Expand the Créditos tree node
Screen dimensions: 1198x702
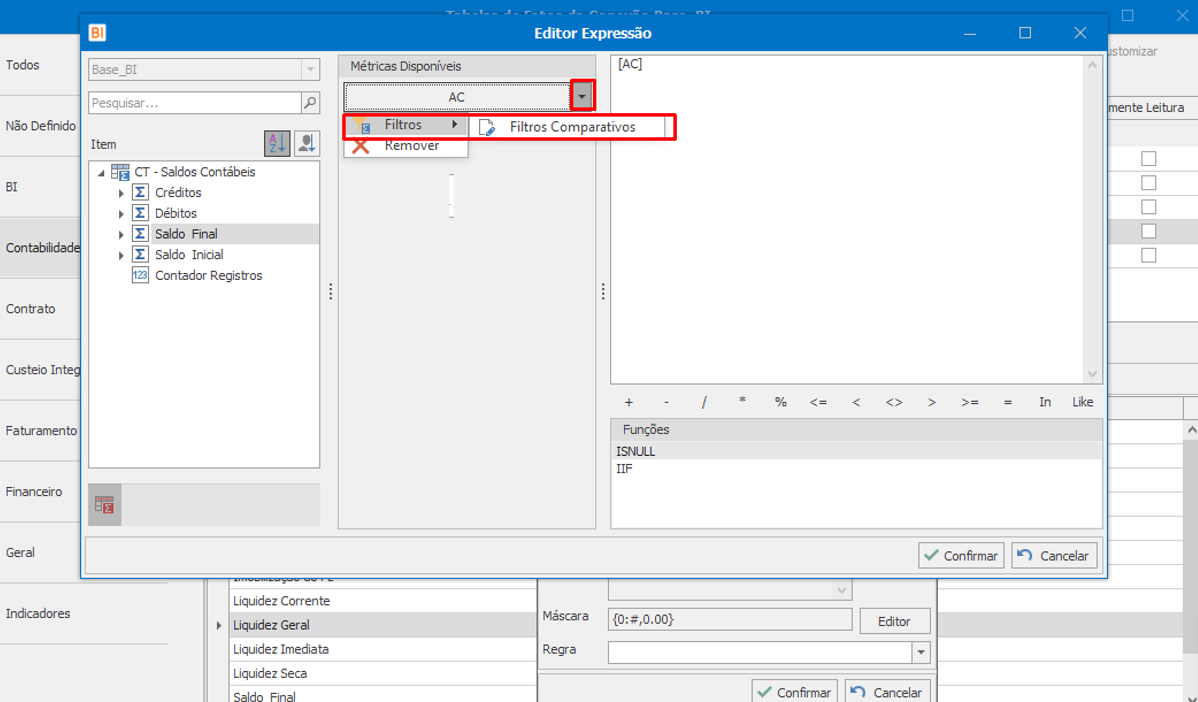[x=121, y=193]
